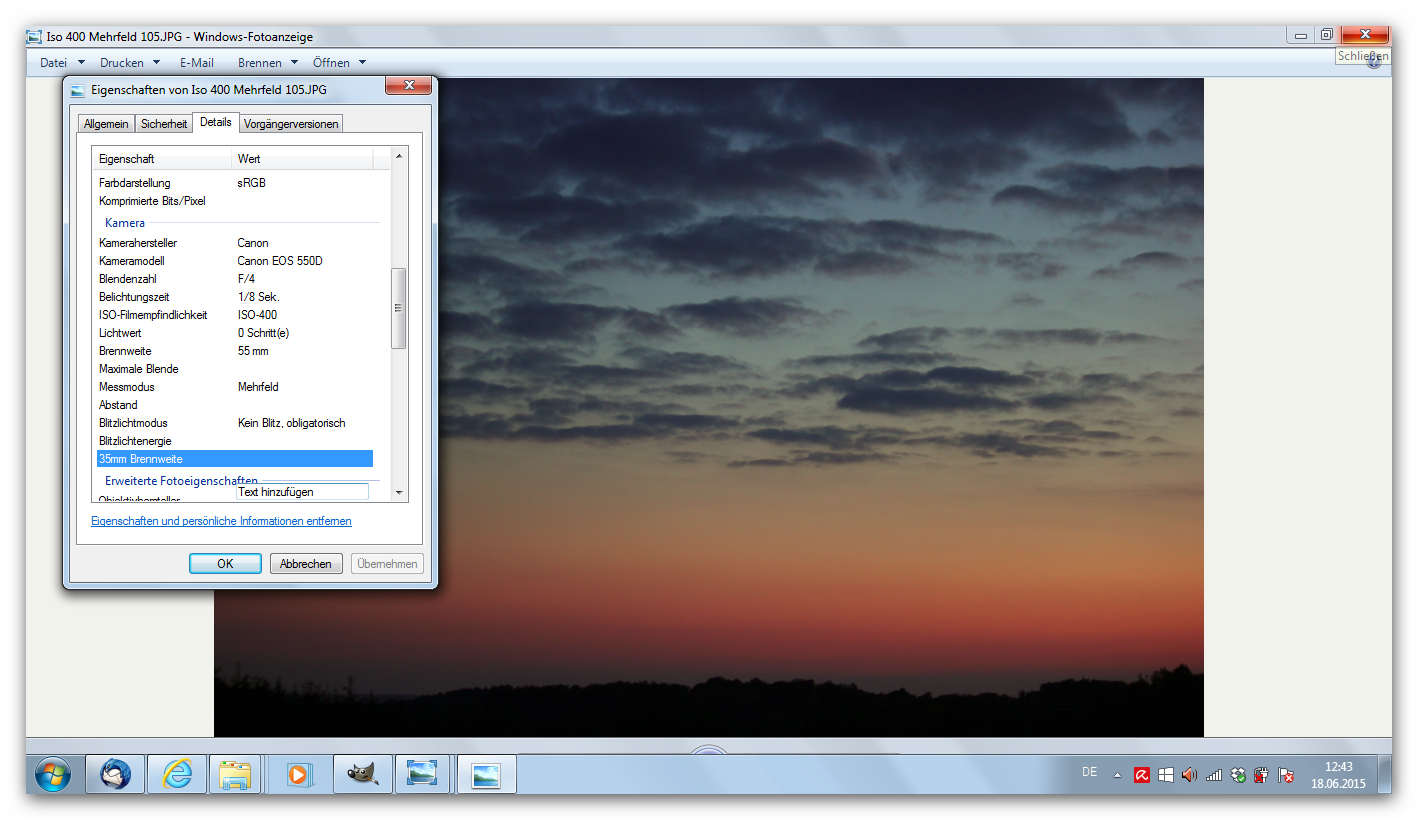
Task: Select the Maximale Blende row
Action: 235,369
